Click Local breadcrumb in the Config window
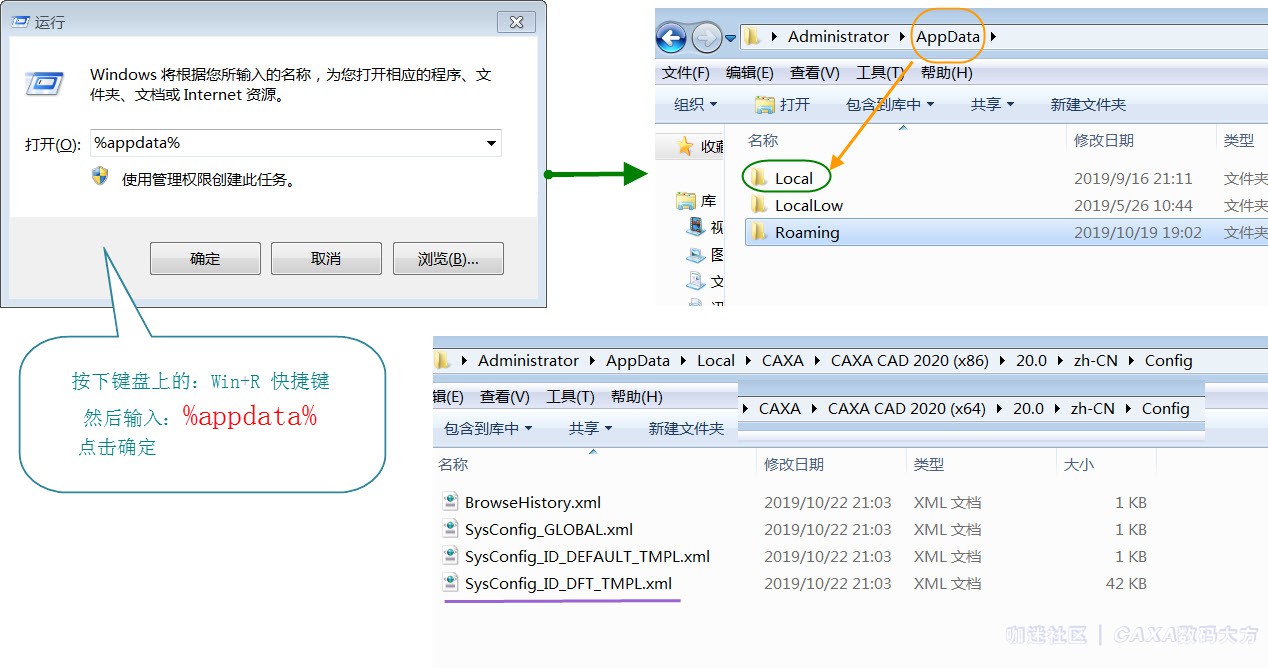This screenshot has width=1268, height=668. tap(716, 360)
